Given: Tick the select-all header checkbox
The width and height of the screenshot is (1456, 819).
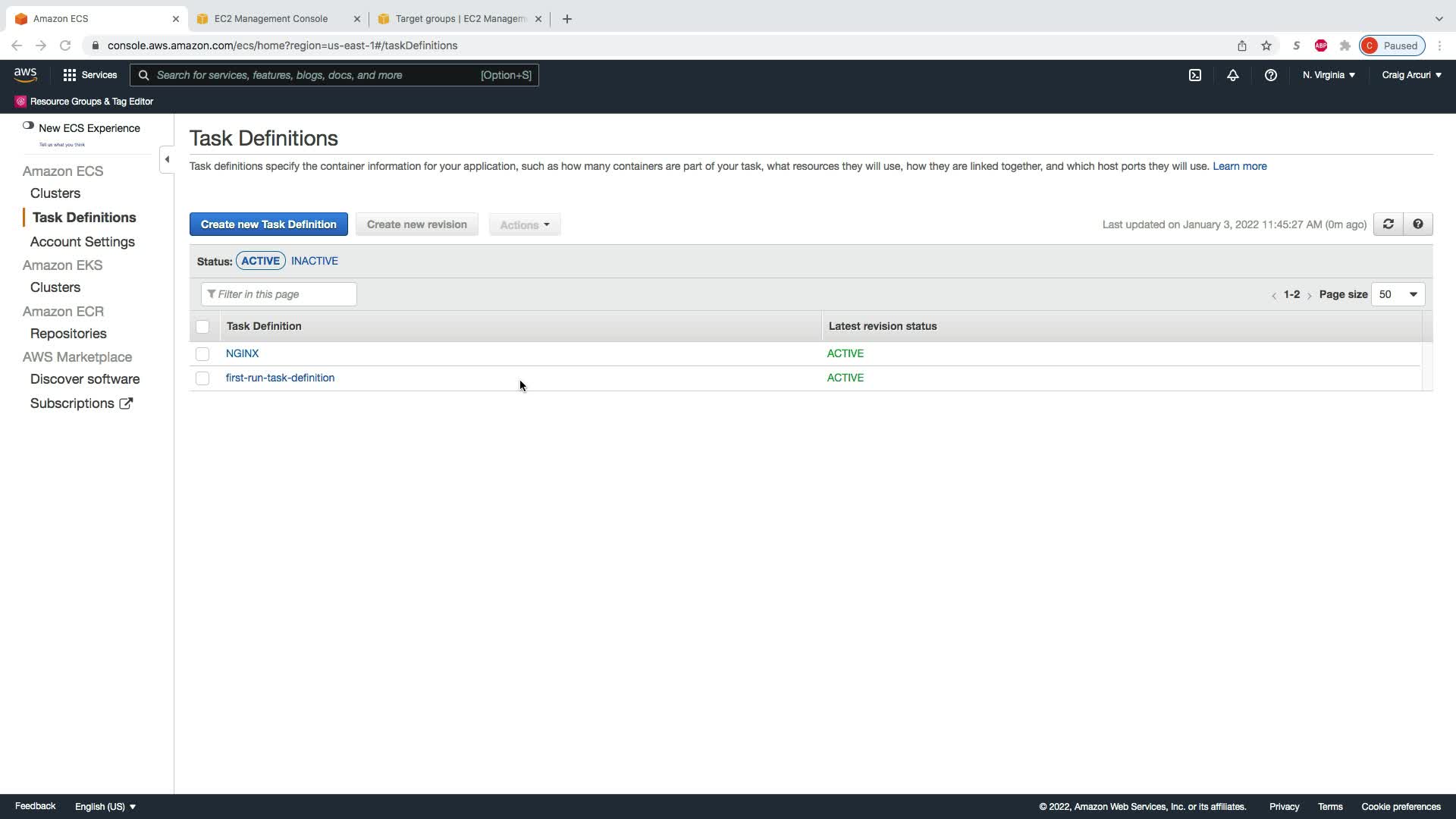Looking at the screenshot, I should coord(202,327).
